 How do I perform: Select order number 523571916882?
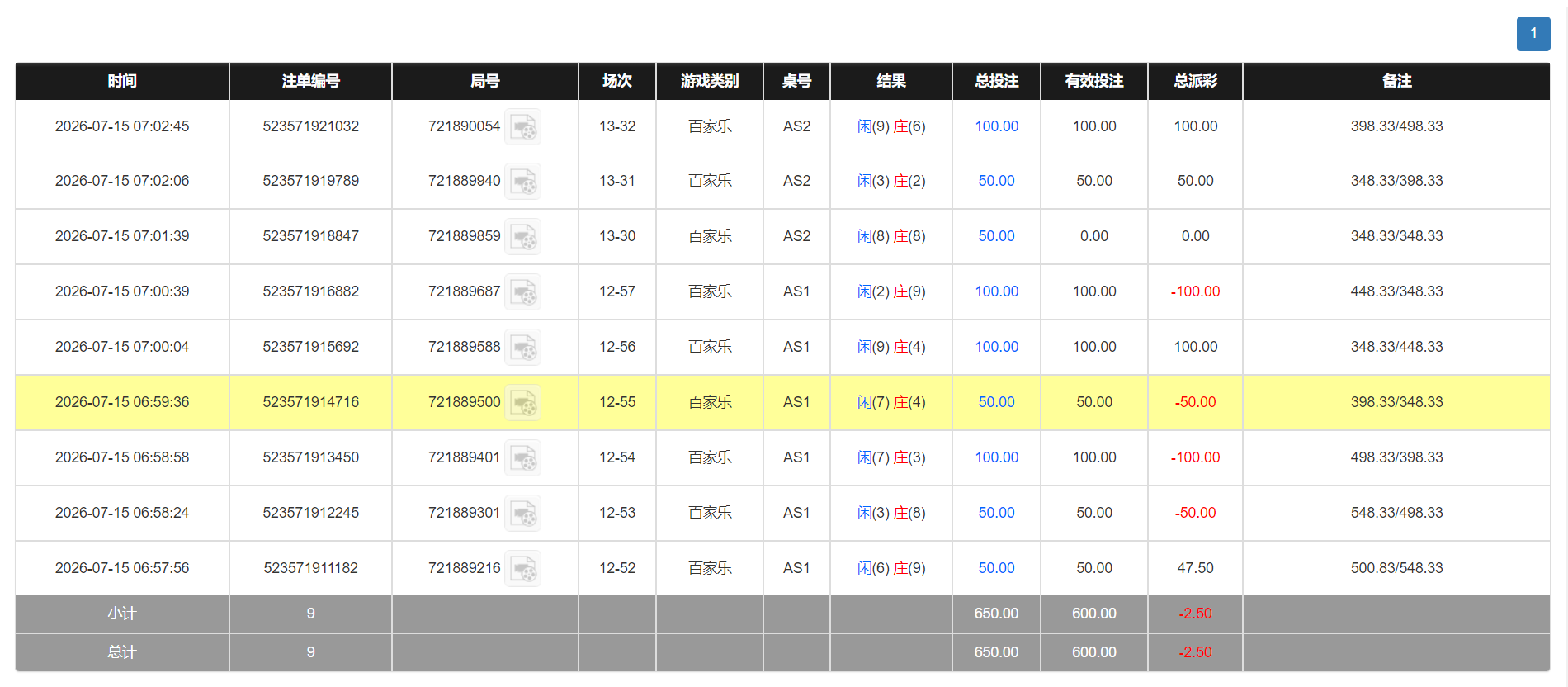click(x=311, y=291)
